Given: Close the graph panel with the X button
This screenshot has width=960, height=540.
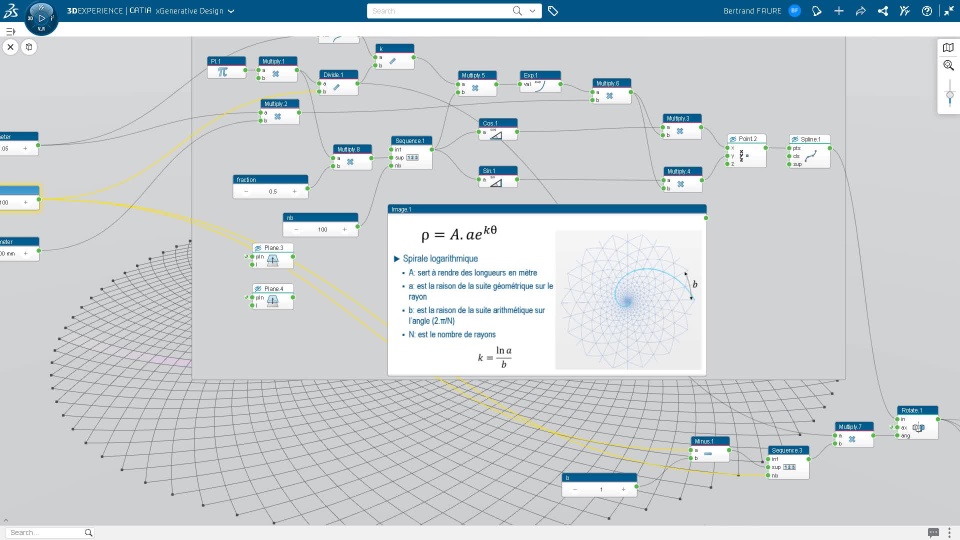Looking at the screenshot, I should (x=10, y=47).
